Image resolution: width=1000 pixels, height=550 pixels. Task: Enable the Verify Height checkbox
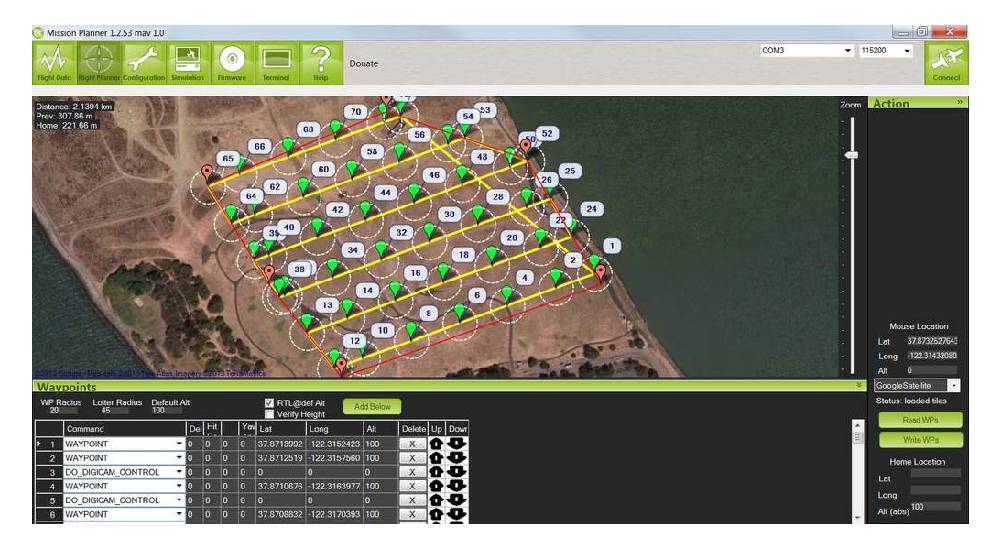269,414
